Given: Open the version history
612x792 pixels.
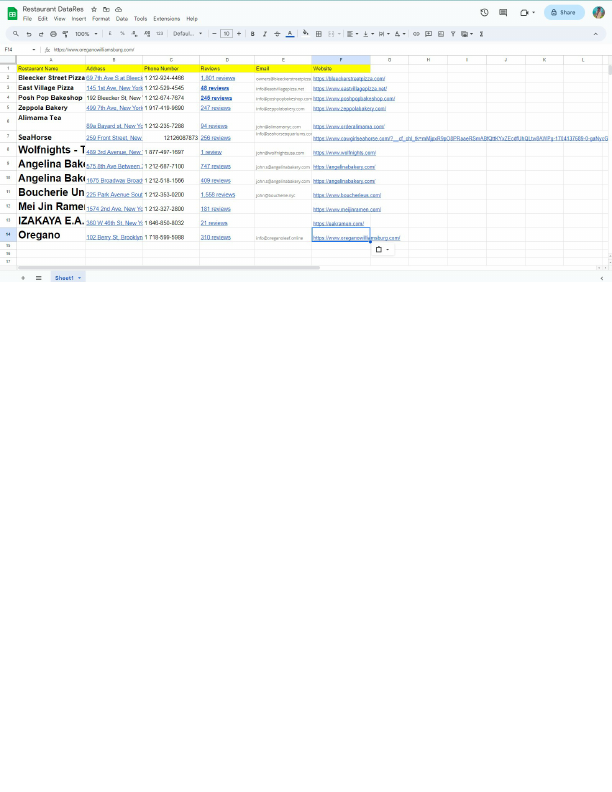Looking at the screenshot, I should point(484,13).
